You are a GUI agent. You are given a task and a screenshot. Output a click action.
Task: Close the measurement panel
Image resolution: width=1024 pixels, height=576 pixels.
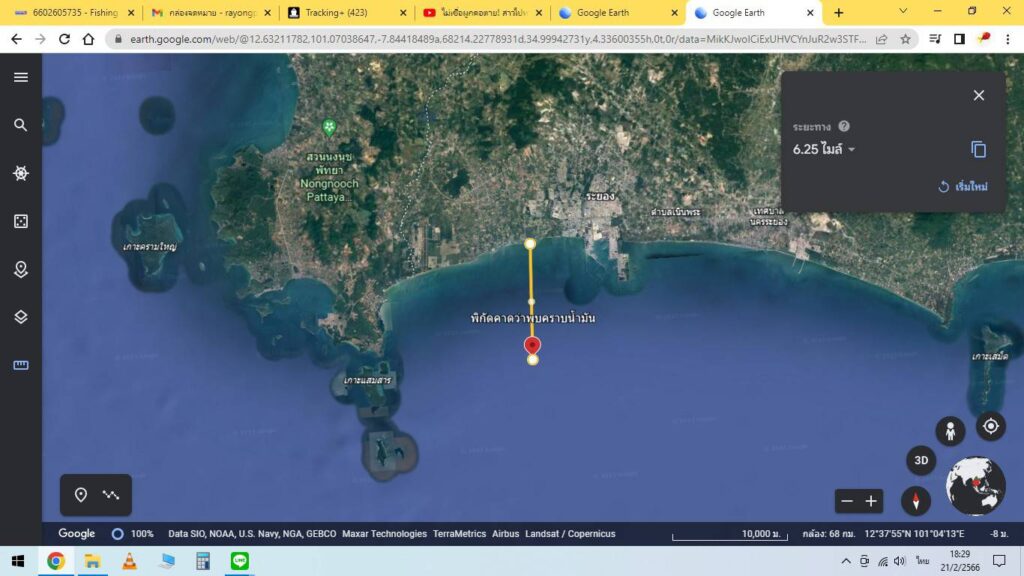coord(978,95)
